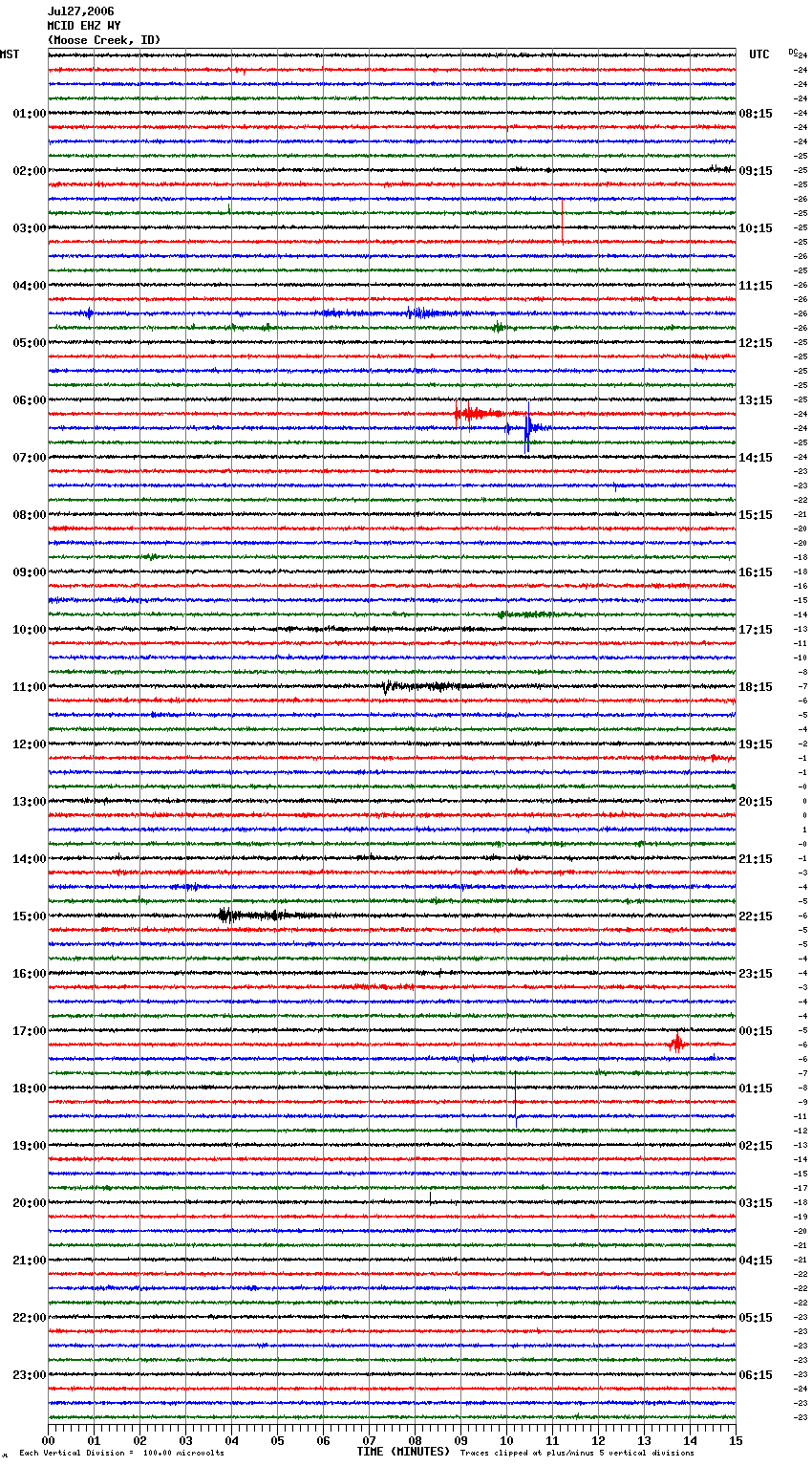
Task: Select the 09:00 MST hour label
Action: pyautogui.click(x=29, y=572)
